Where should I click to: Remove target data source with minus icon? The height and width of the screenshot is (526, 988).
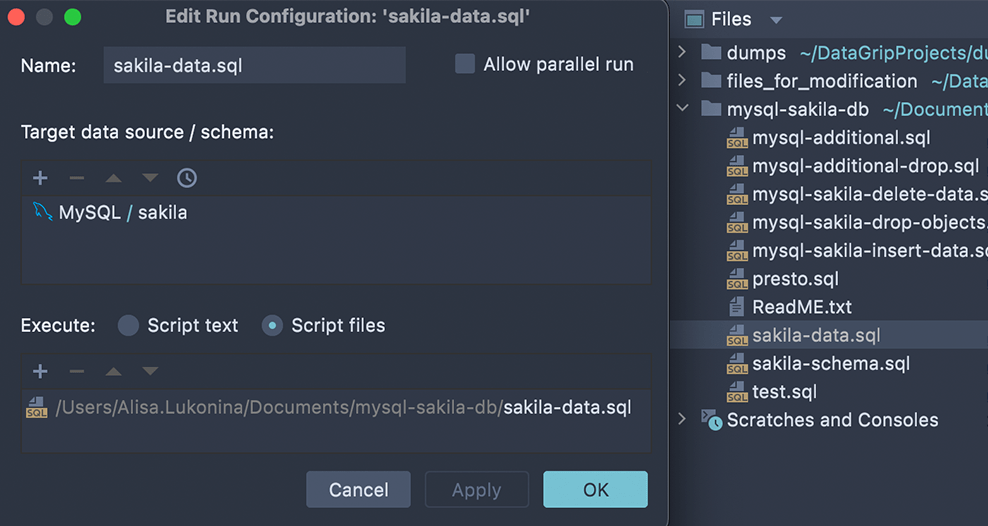(77, 178)
